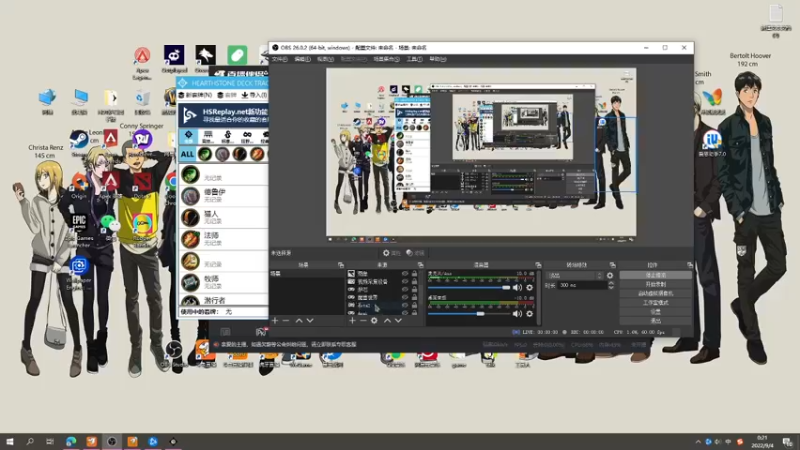Open source properties gear in the Sources toolbar
This screenshot has height=450, width=800.
(374, 320)
